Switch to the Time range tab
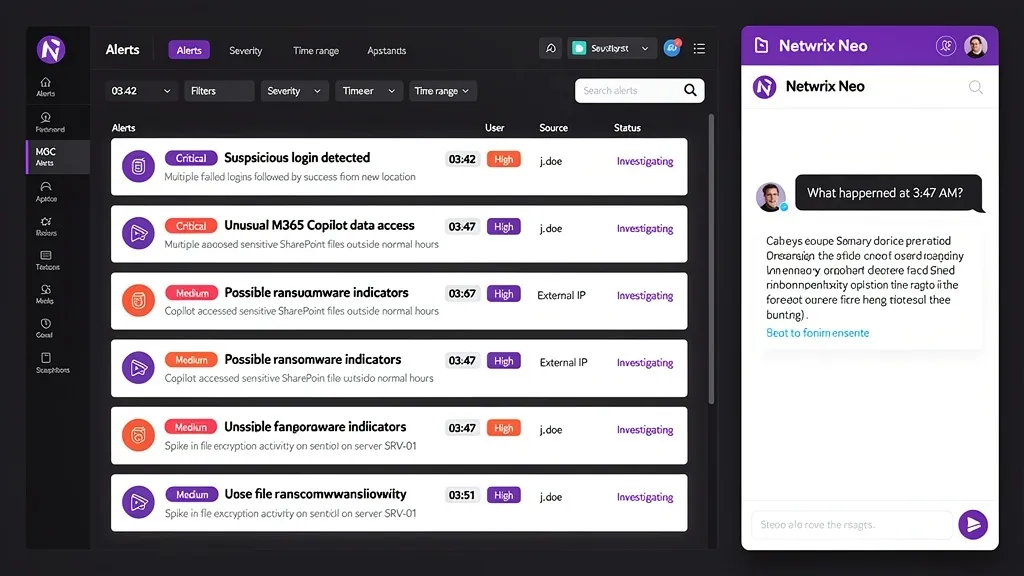This screenshot has height=576, width=1024. 315,50
